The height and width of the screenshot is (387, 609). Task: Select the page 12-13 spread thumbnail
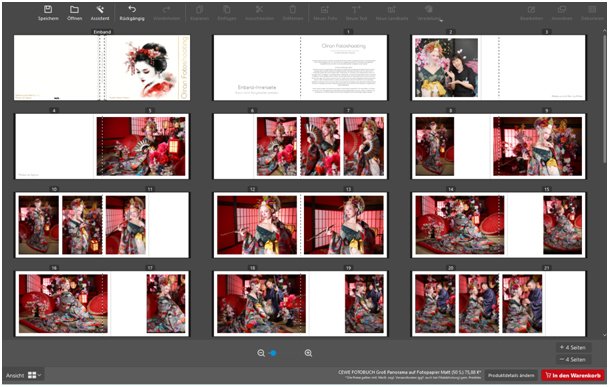300,225
